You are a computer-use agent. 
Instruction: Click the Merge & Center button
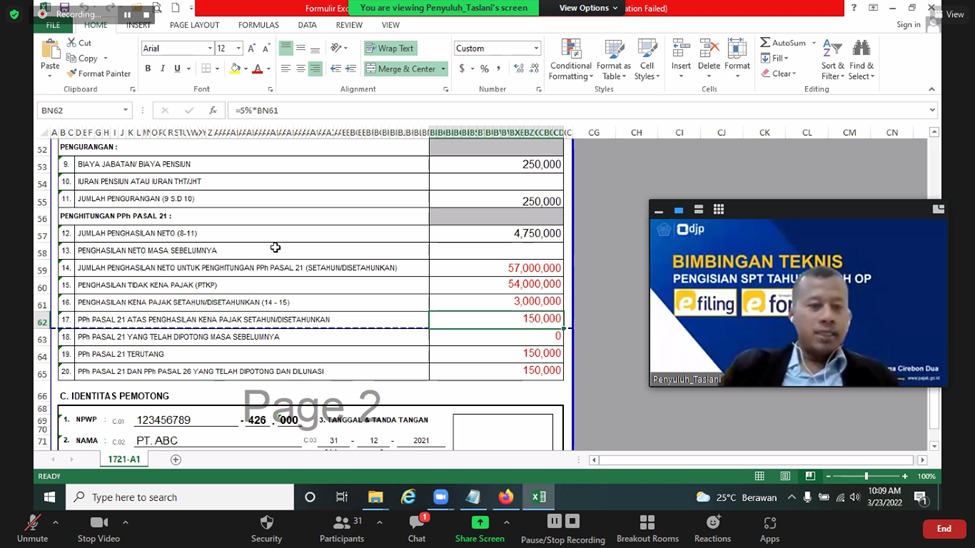(400, 69)
